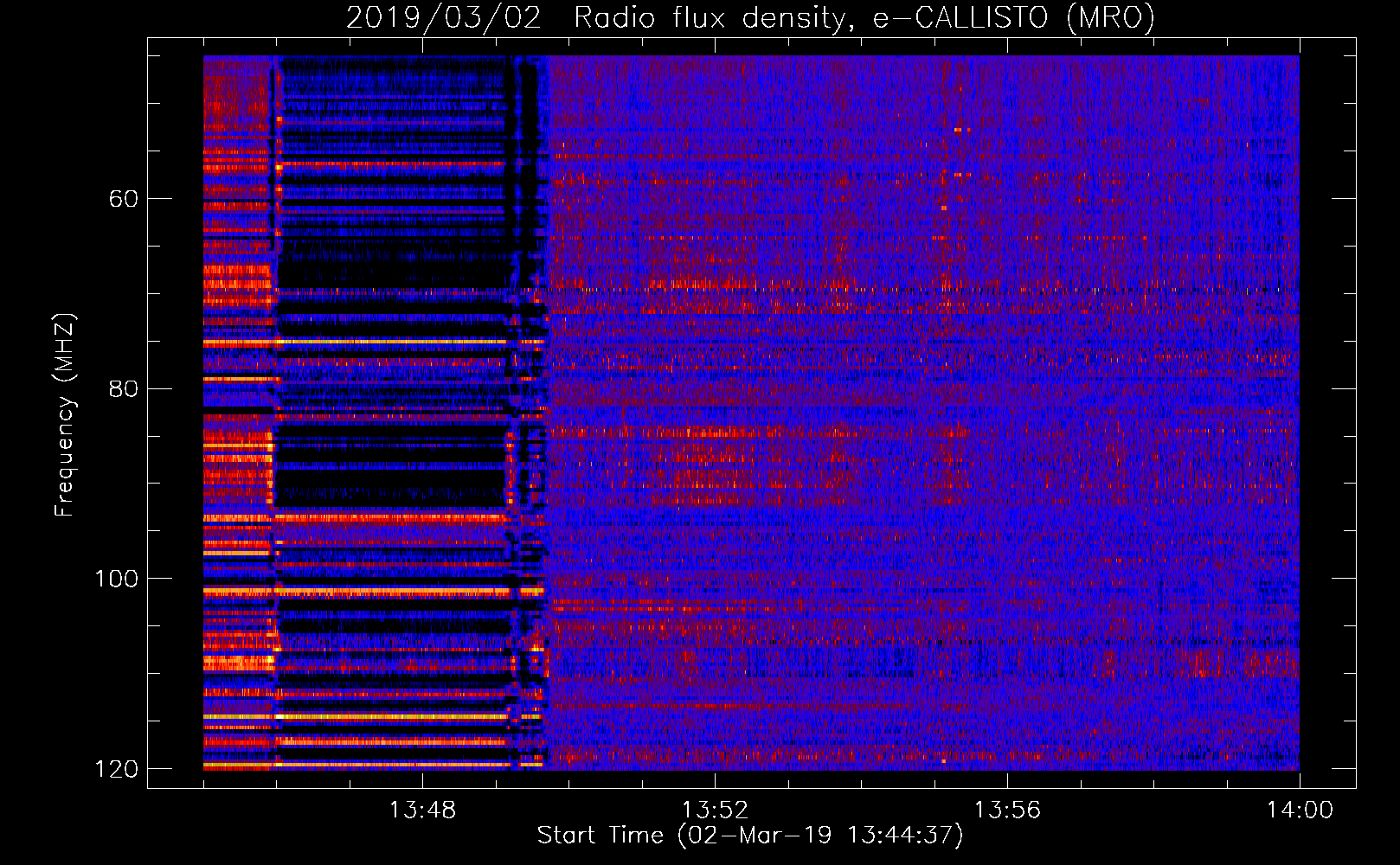Viewport: 1400px width, 865px height.
Task: Click the 'Frequency (MHZ)' y-axis label
Action: [65, 415]
